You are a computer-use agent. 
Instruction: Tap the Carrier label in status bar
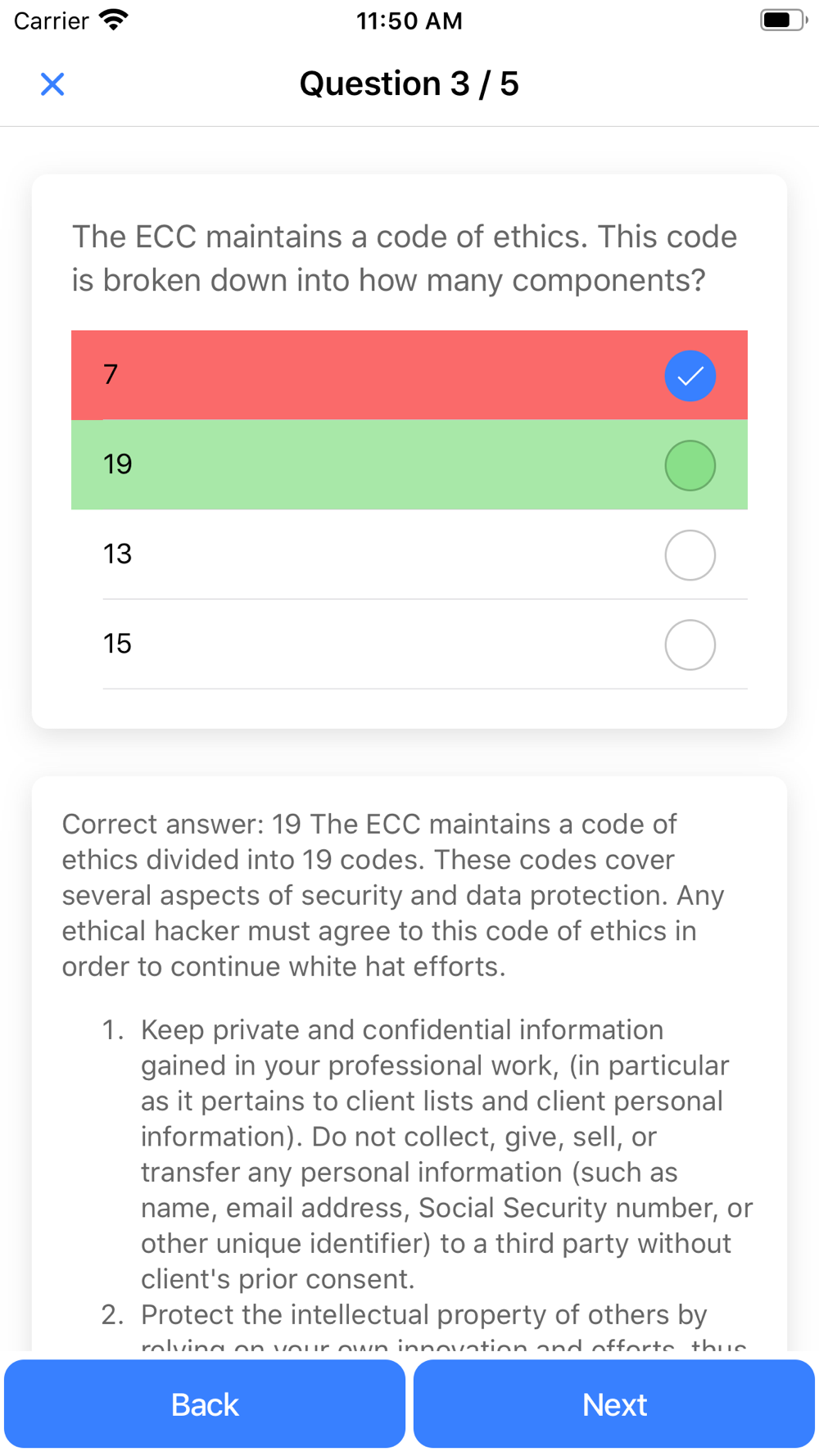[x=51, y=20]
